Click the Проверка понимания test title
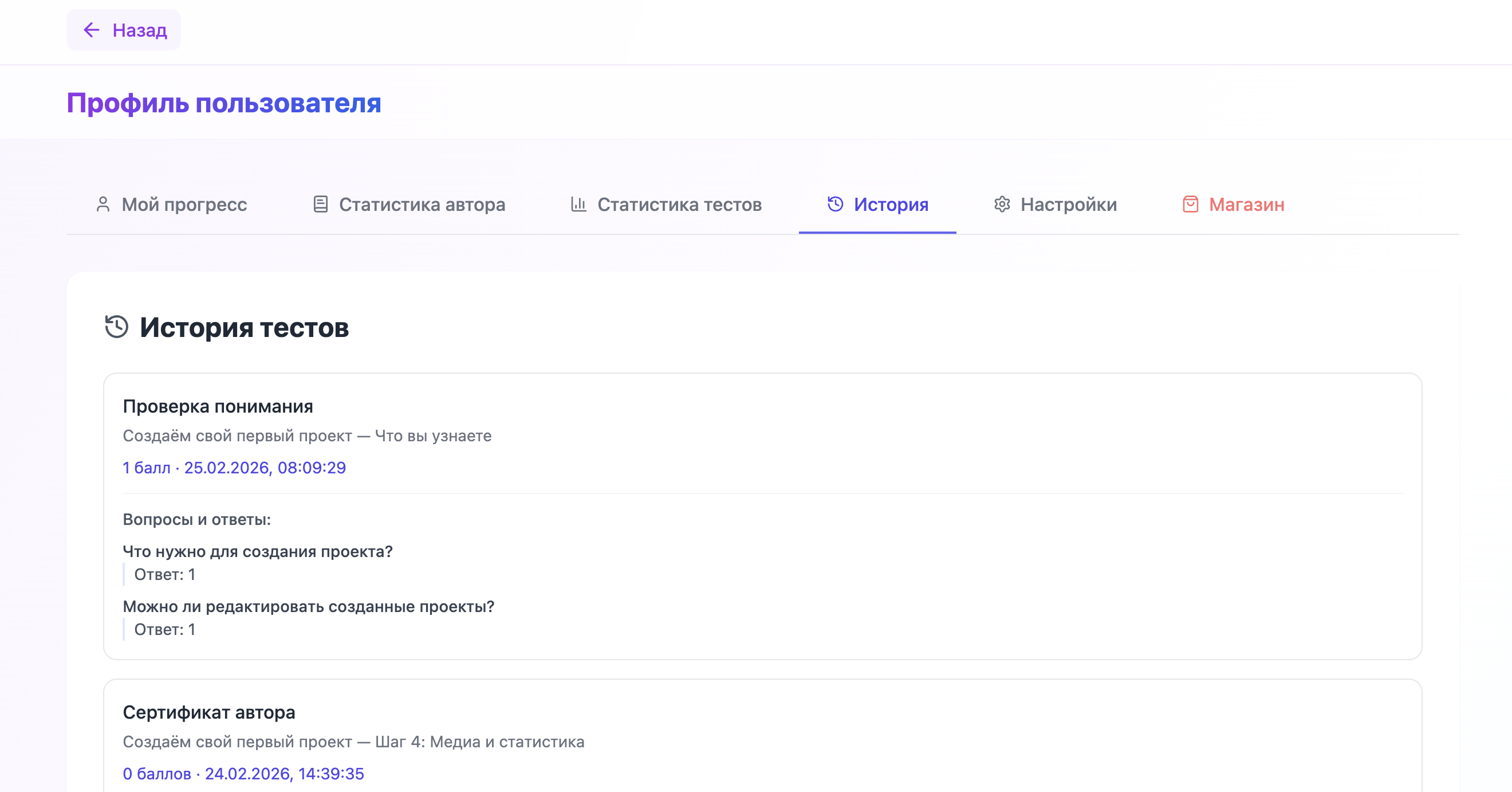The width and height of the screenshot is (1512, 792). pos(218,406)
